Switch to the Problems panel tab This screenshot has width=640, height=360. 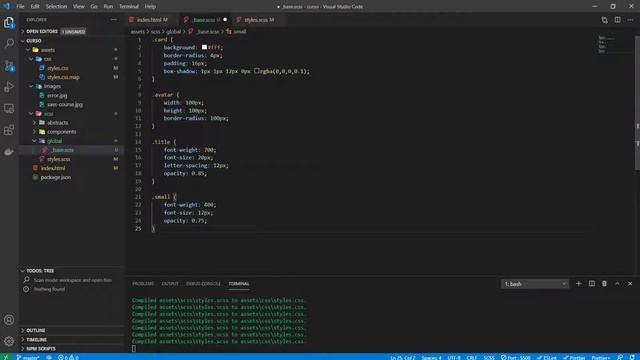(143, 284)
